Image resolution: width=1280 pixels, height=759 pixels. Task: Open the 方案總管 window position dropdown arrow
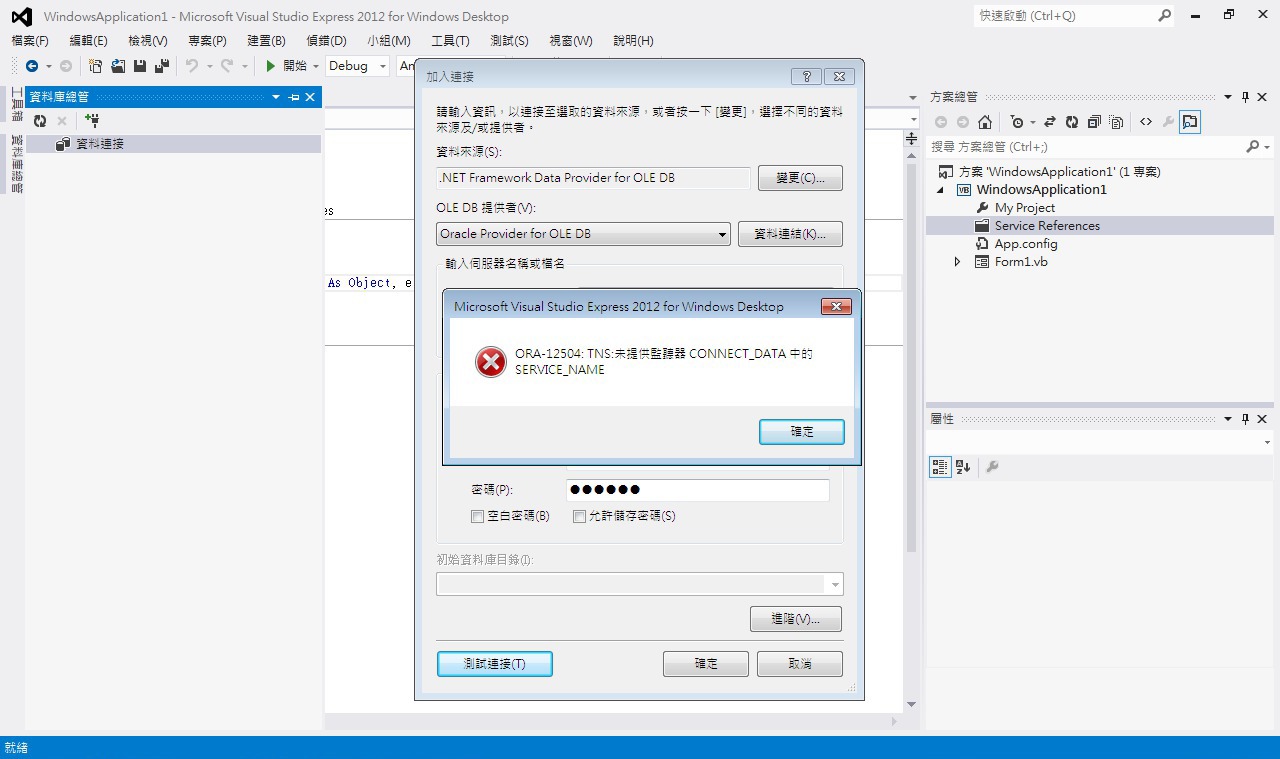click(x=1228, y=97)
